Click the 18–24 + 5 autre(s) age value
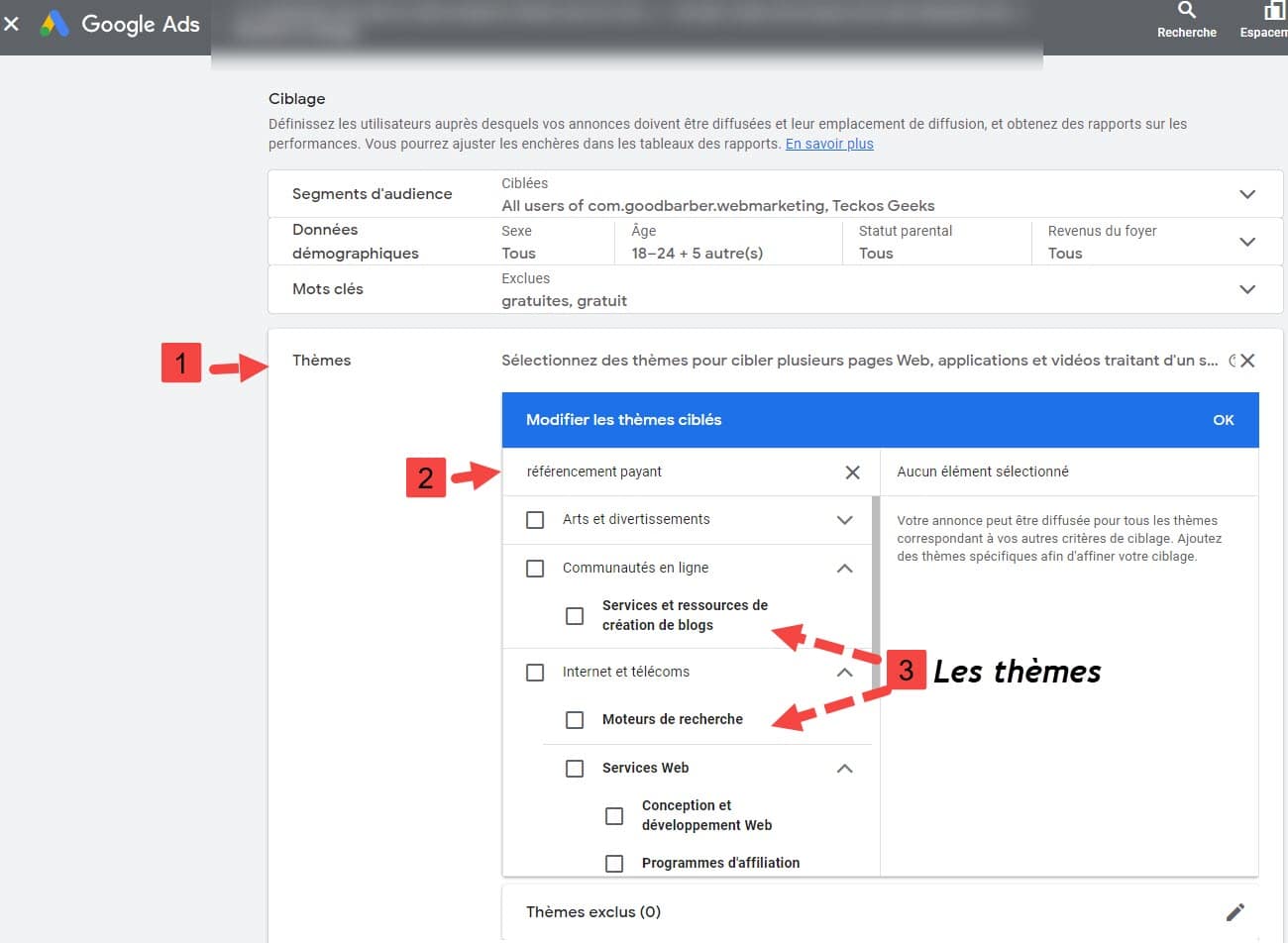 pyautogui.click(x=698, y=254)
